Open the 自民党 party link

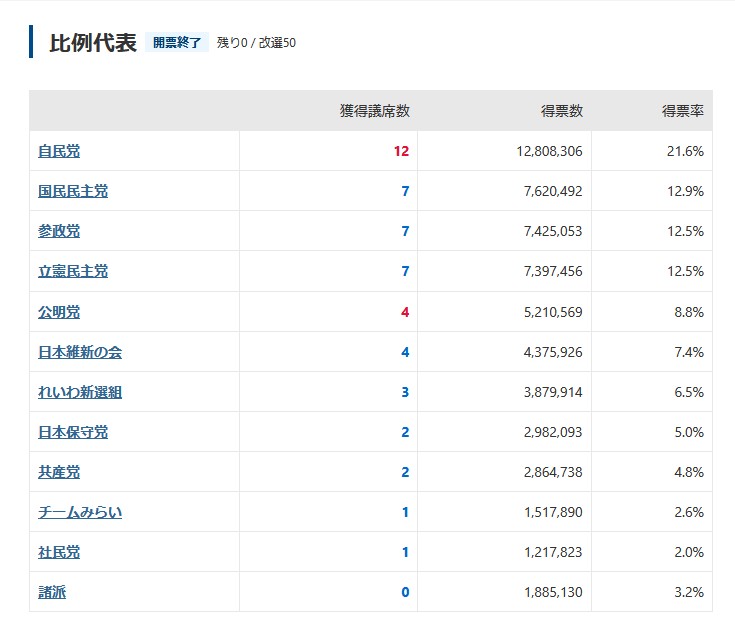tap(59, 151)
